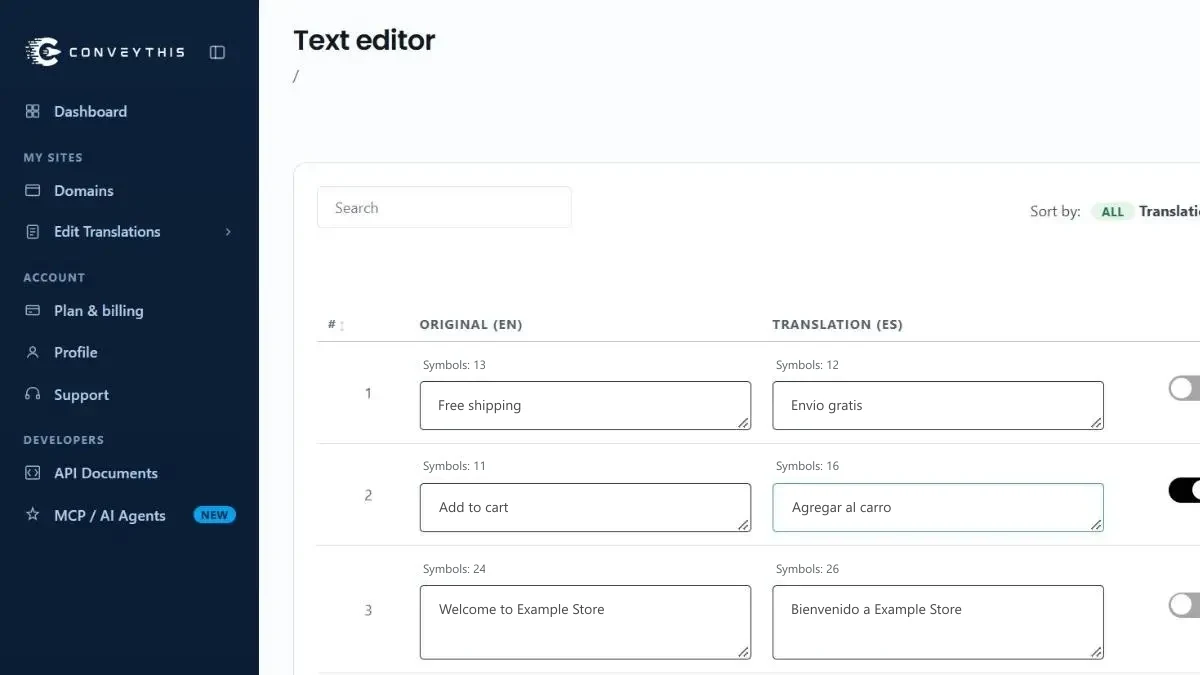Click row number 2

tap(368, 495)
